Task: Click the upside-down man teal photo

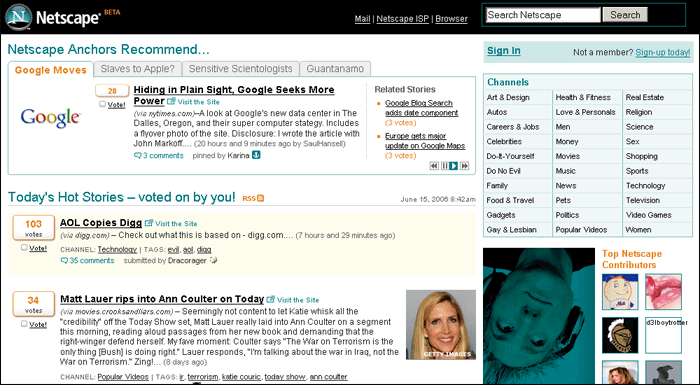Action: [x=539, y=316]
